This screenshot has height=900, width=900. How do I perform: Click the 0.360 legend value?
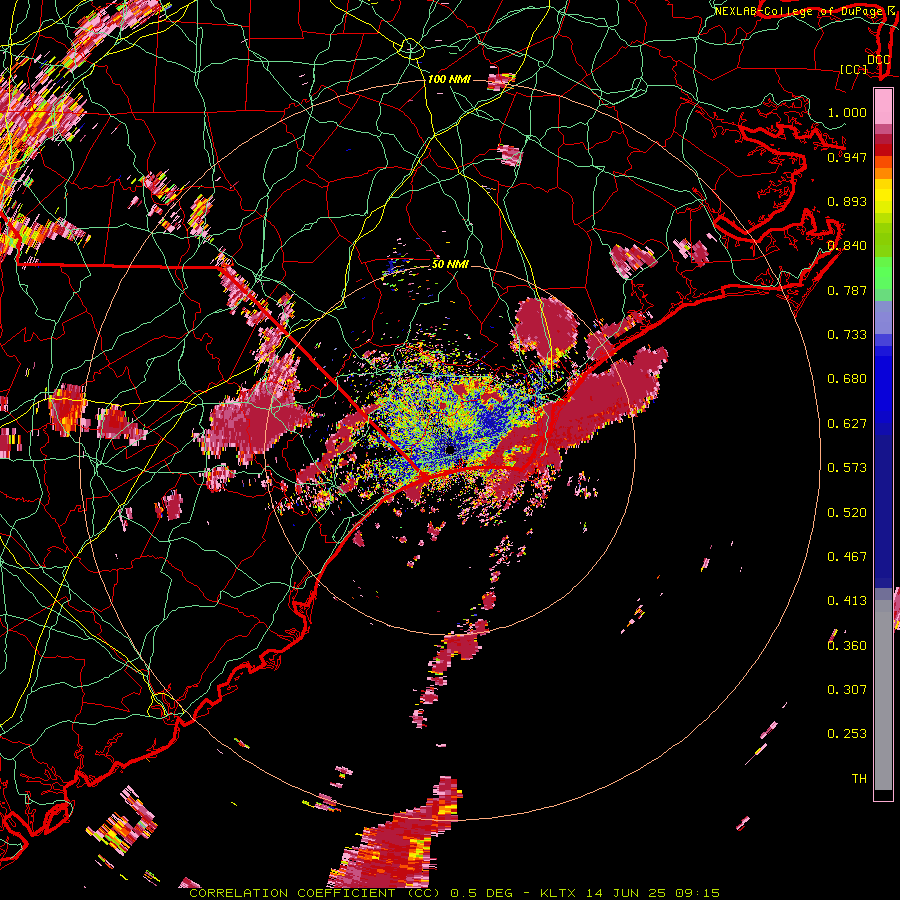(x=847, y=646)
